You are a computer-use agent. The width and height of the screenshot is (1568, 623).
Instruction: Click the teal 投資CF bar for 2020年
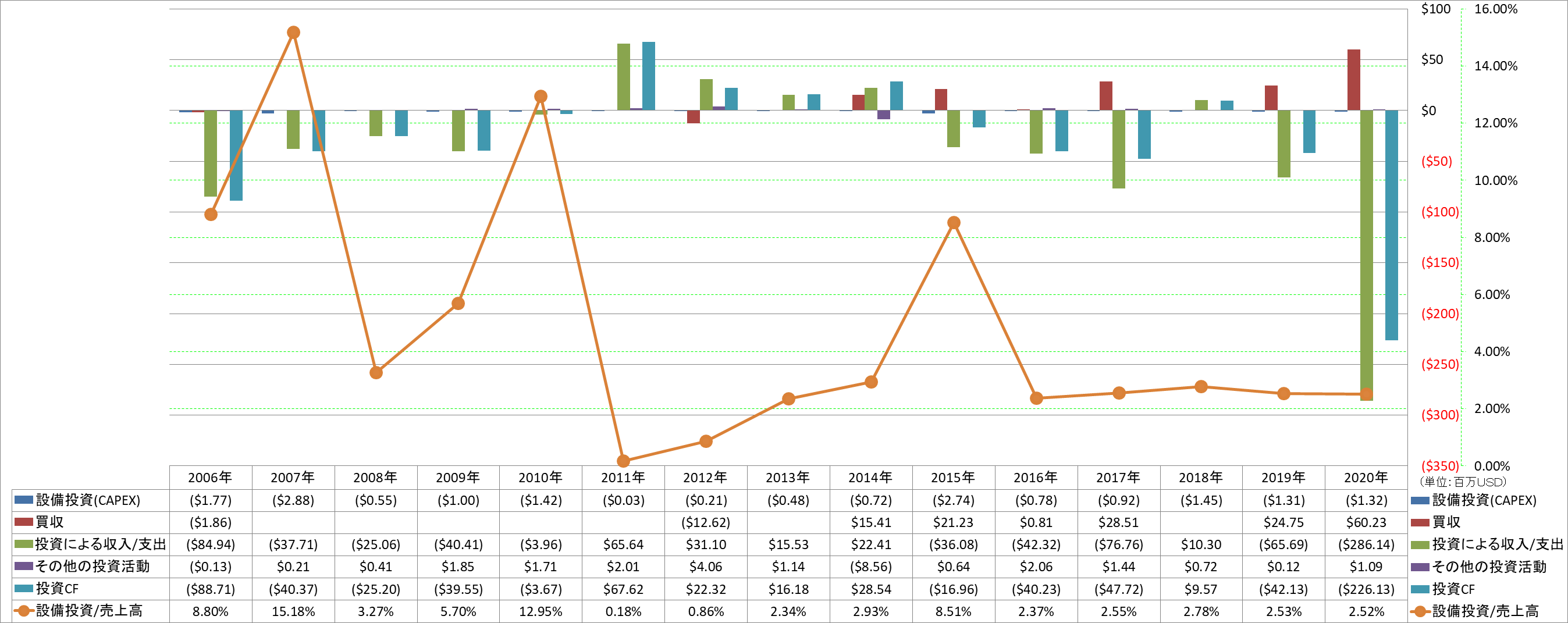(1392, 225)
